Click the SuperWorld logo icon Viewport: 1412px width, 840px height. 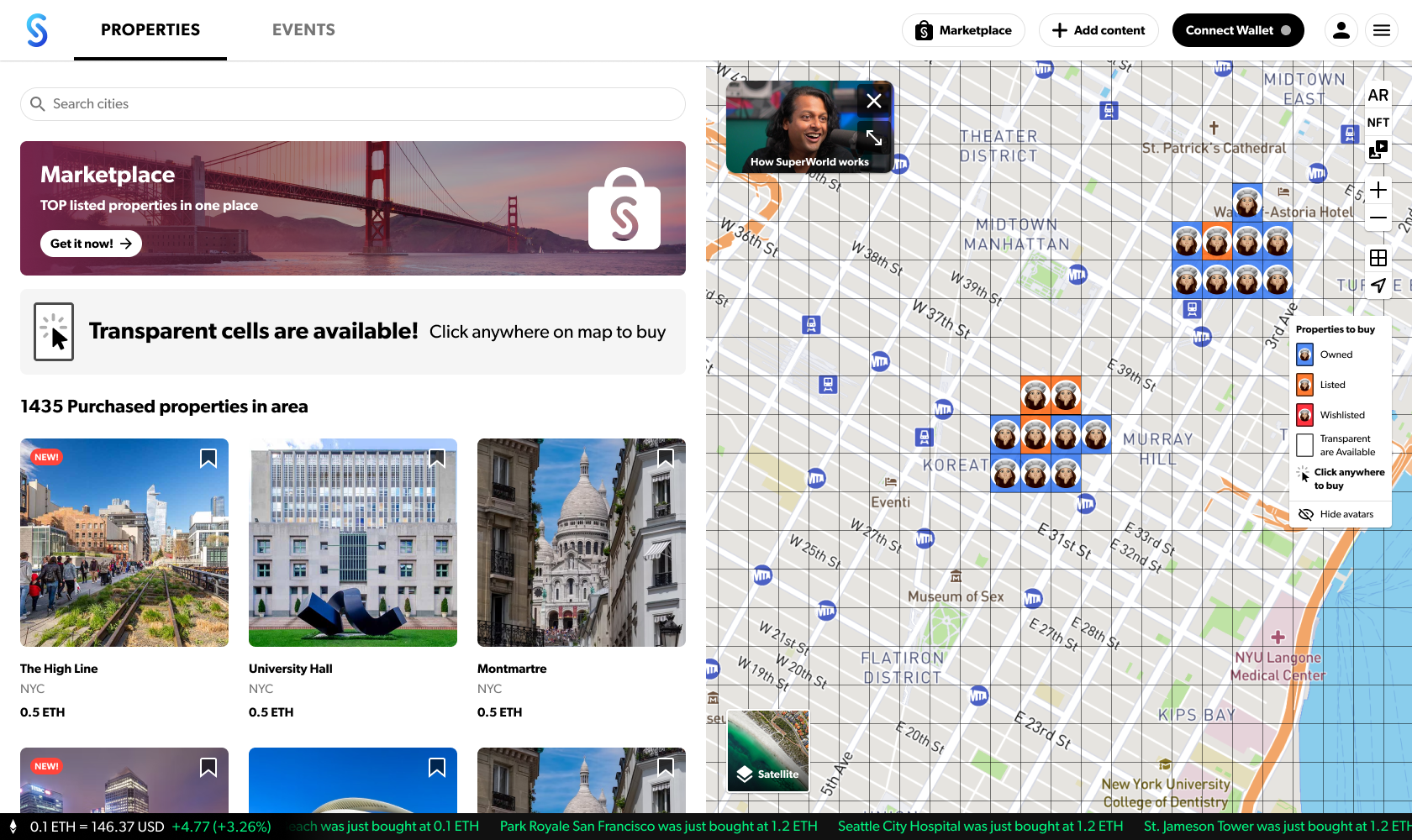point(37,30)
